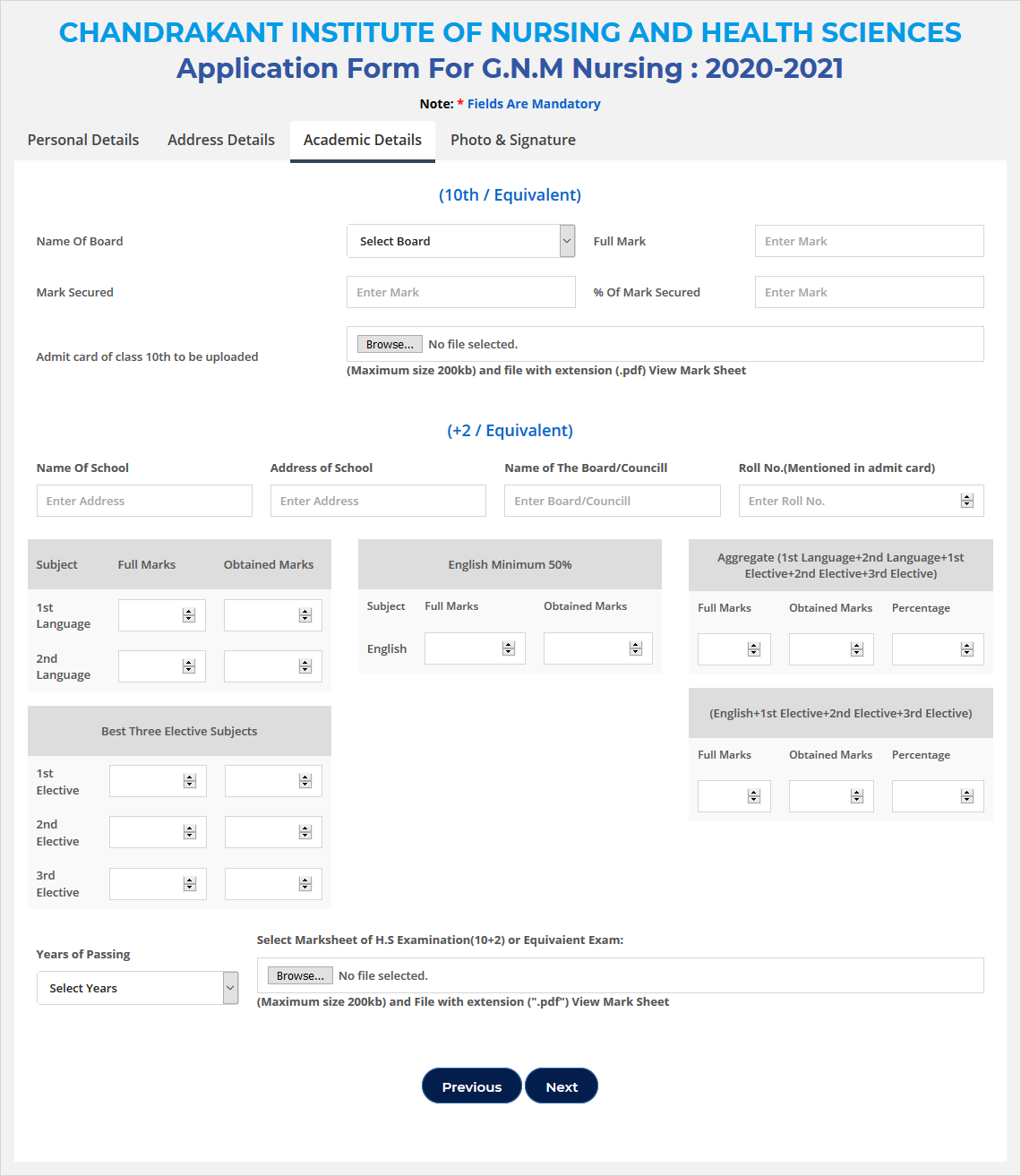The image size is (1021, 1176).
Task: Click the Chandrakant Institute title text
Action: click(510, 32)
